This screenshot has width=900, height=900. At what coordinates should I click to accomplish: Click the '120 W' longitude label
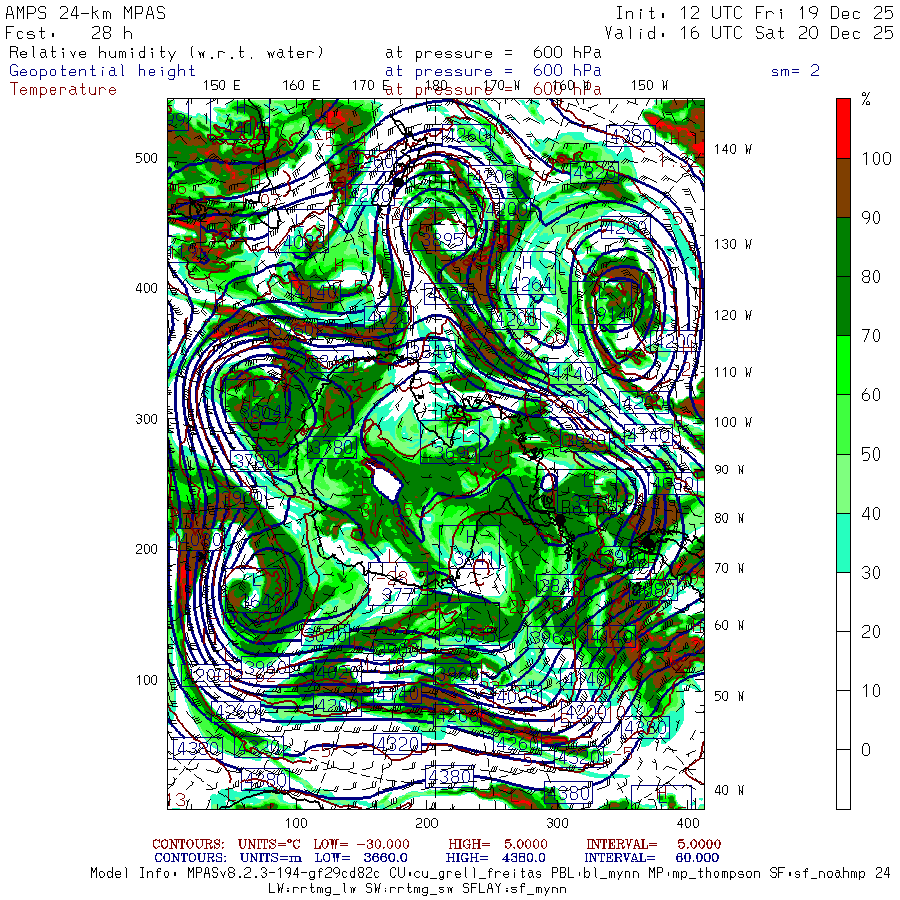pyautogui.click(x=732, y=315)
